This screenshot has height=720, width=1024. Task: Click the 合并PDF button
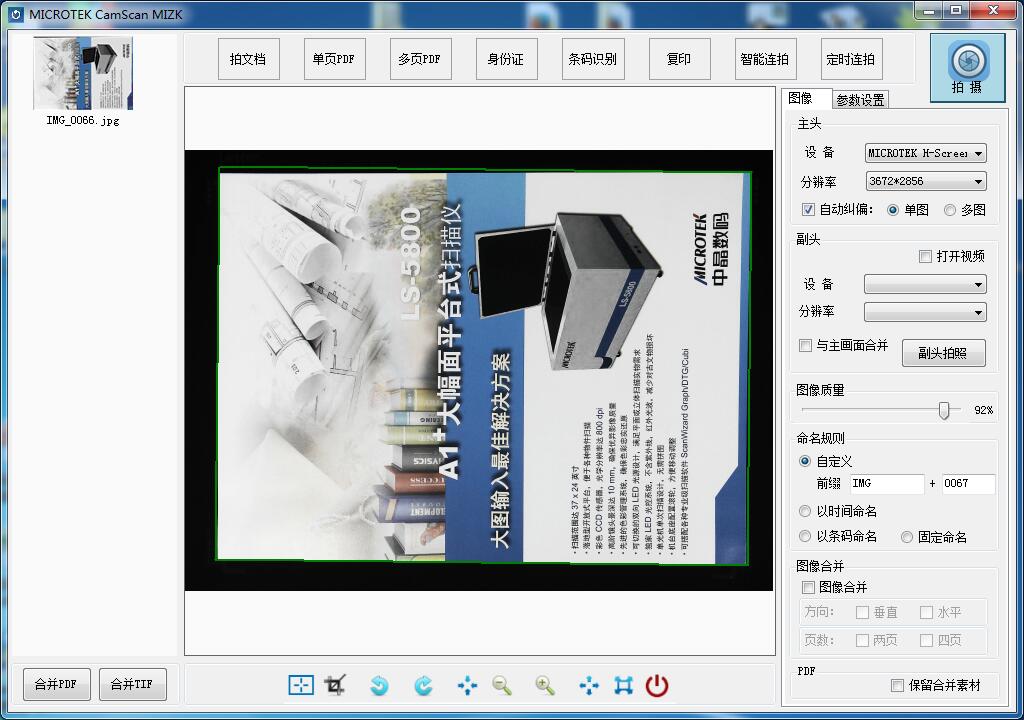pyautogui.click(x=56, y=684)
